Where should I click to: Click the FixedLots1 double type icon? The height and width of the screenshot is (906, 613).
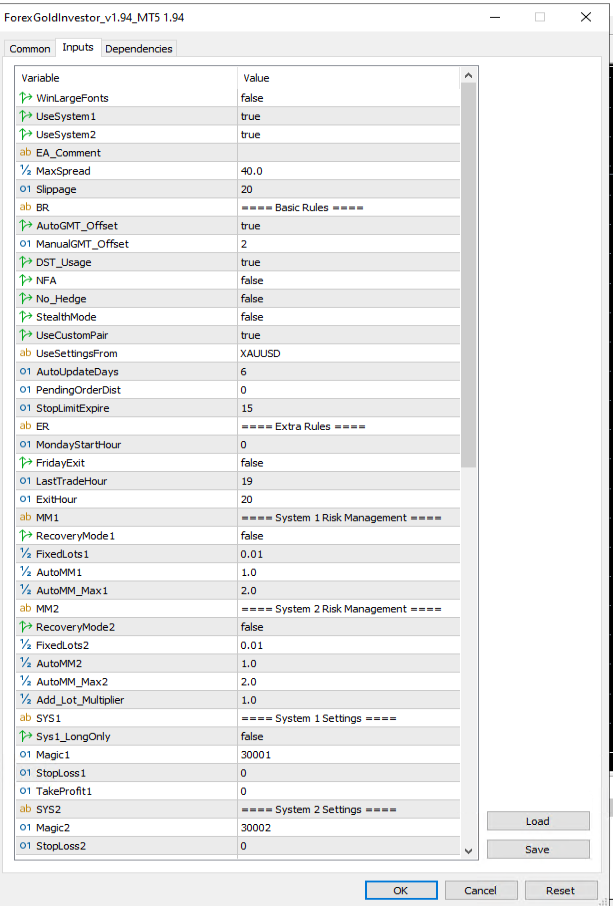click(x=25, y=554)
